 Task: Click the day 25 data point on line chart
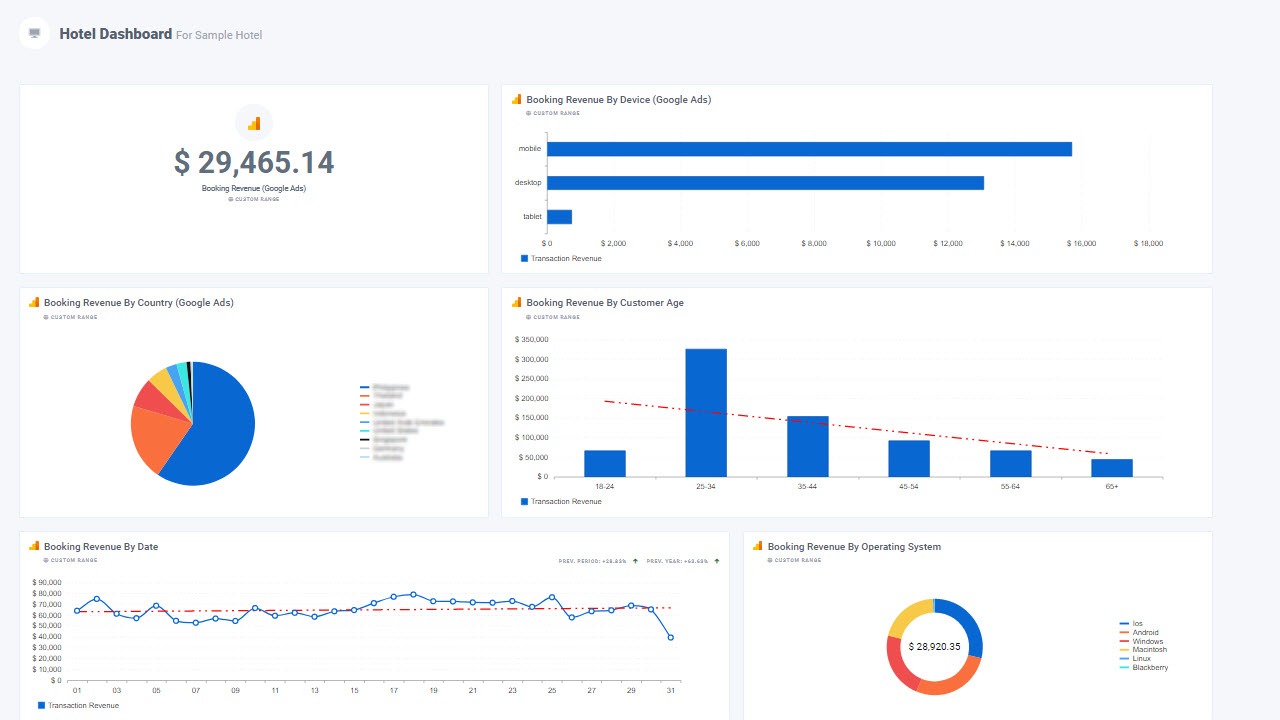click(x=552, y=597)
